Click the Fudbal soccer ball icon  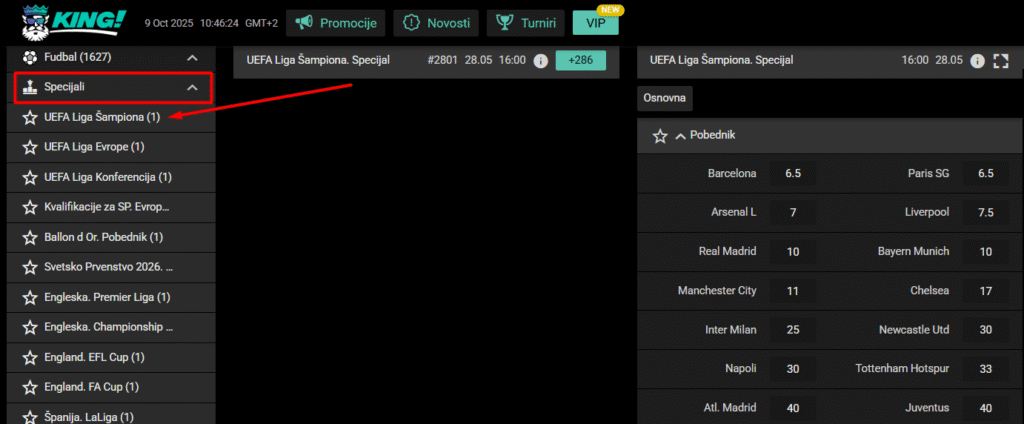coord(29,58)
